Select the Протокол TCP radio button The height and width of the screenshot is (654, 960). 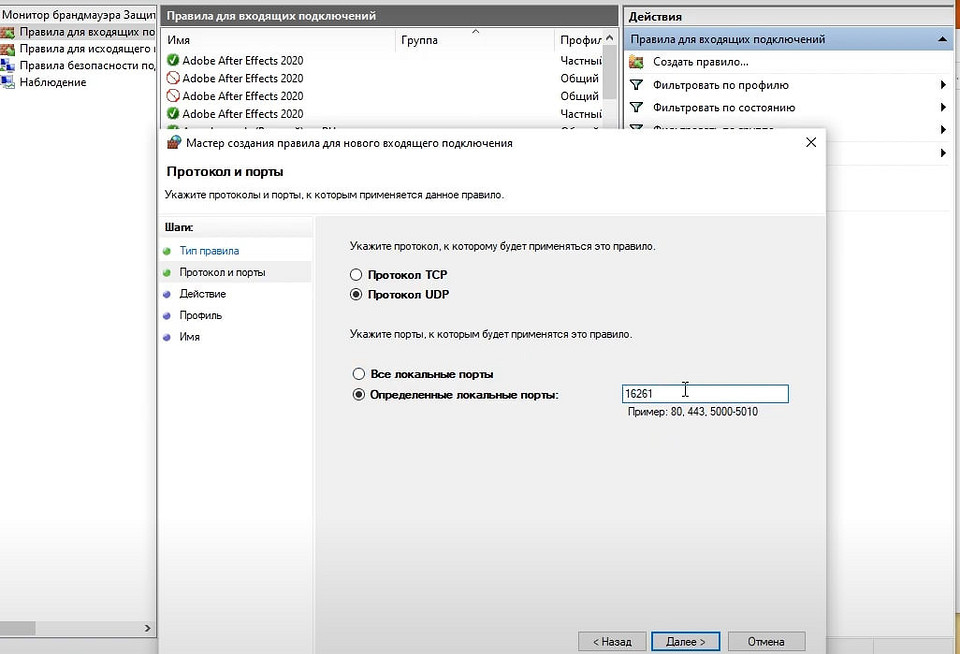[x=356, y=274]
